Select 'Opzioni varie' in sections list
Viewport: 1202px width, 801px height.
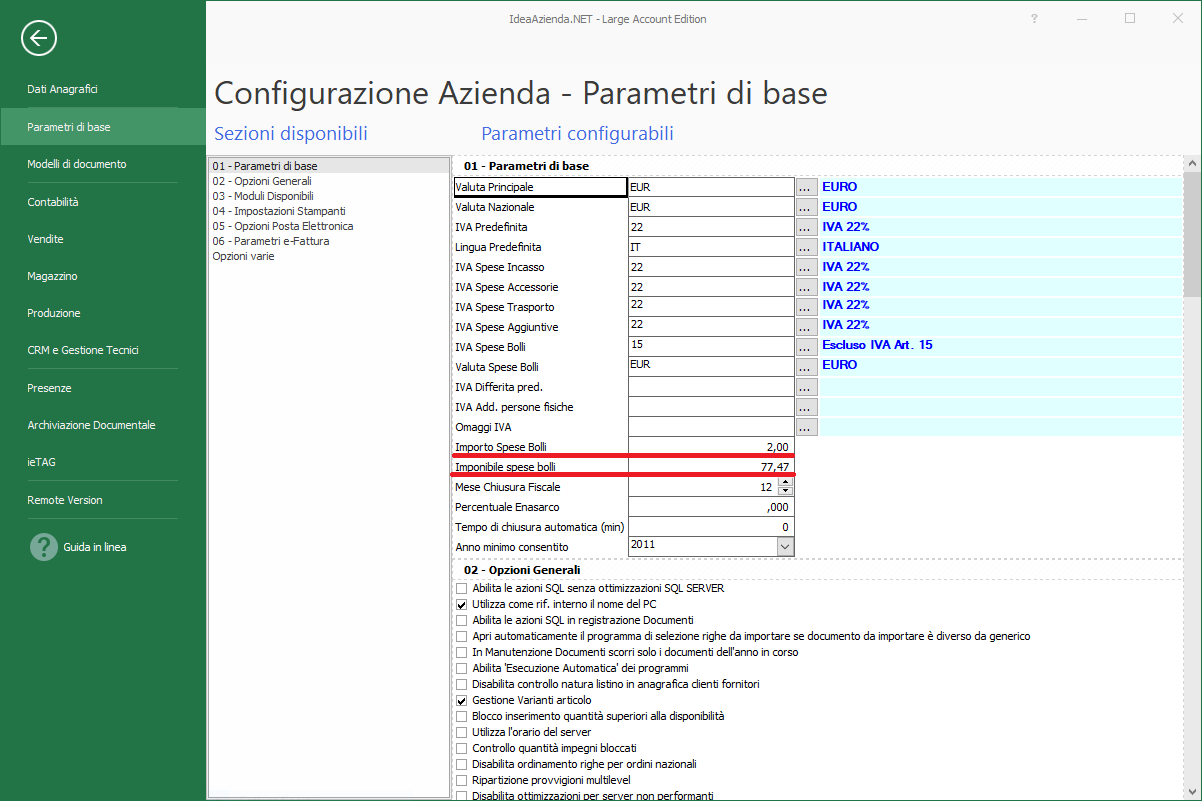tap(243, 256)
